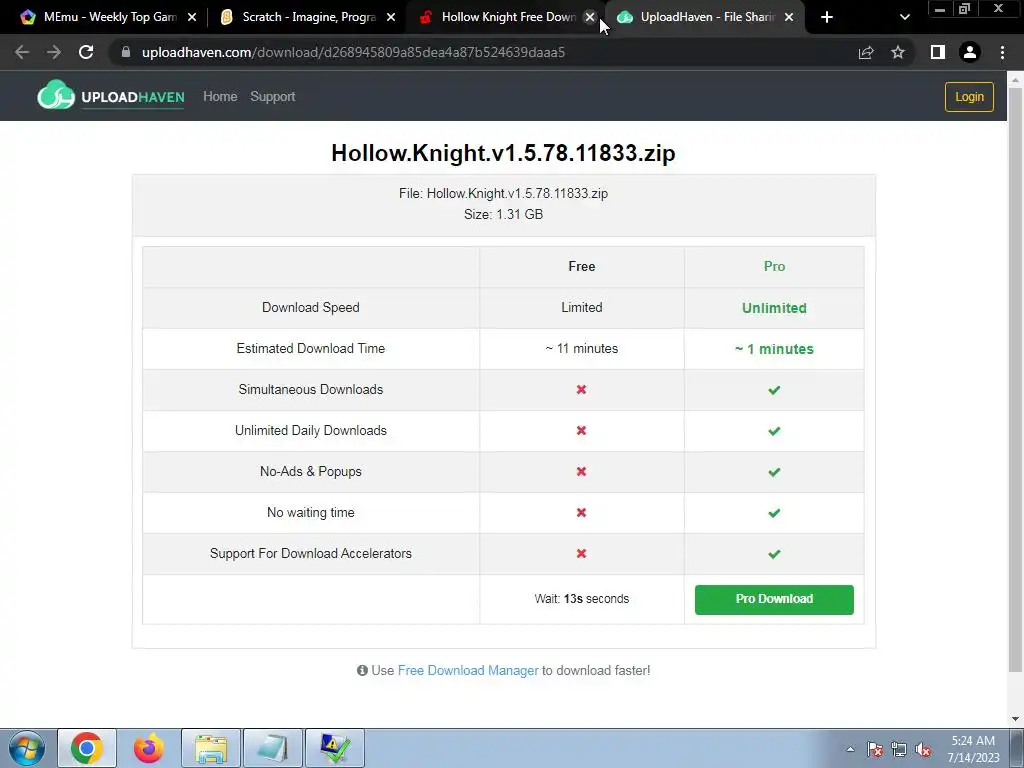Open Chrome from the taskbar
This screenshot has width=1024, height=768.
coord(87,748)
